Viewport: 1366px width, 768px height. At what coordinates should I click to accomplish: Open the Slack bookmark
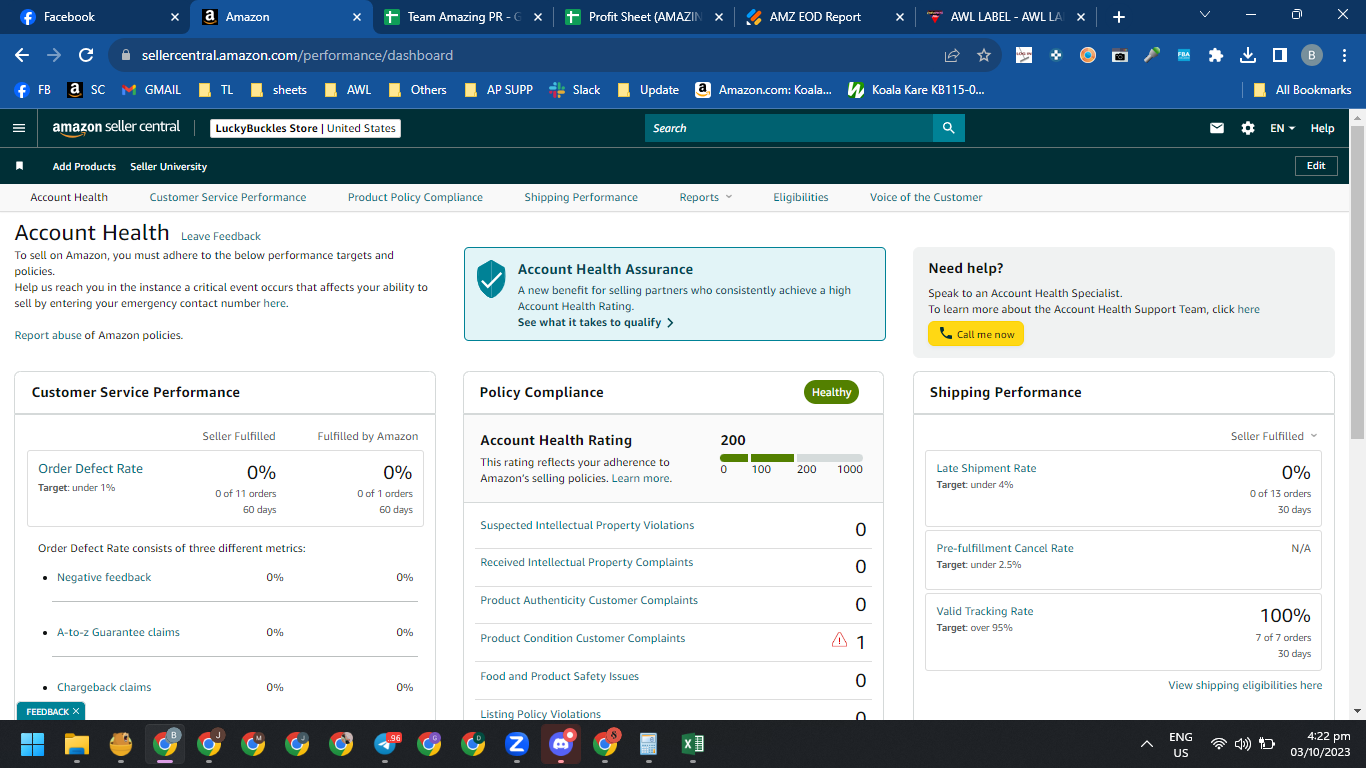575,90
